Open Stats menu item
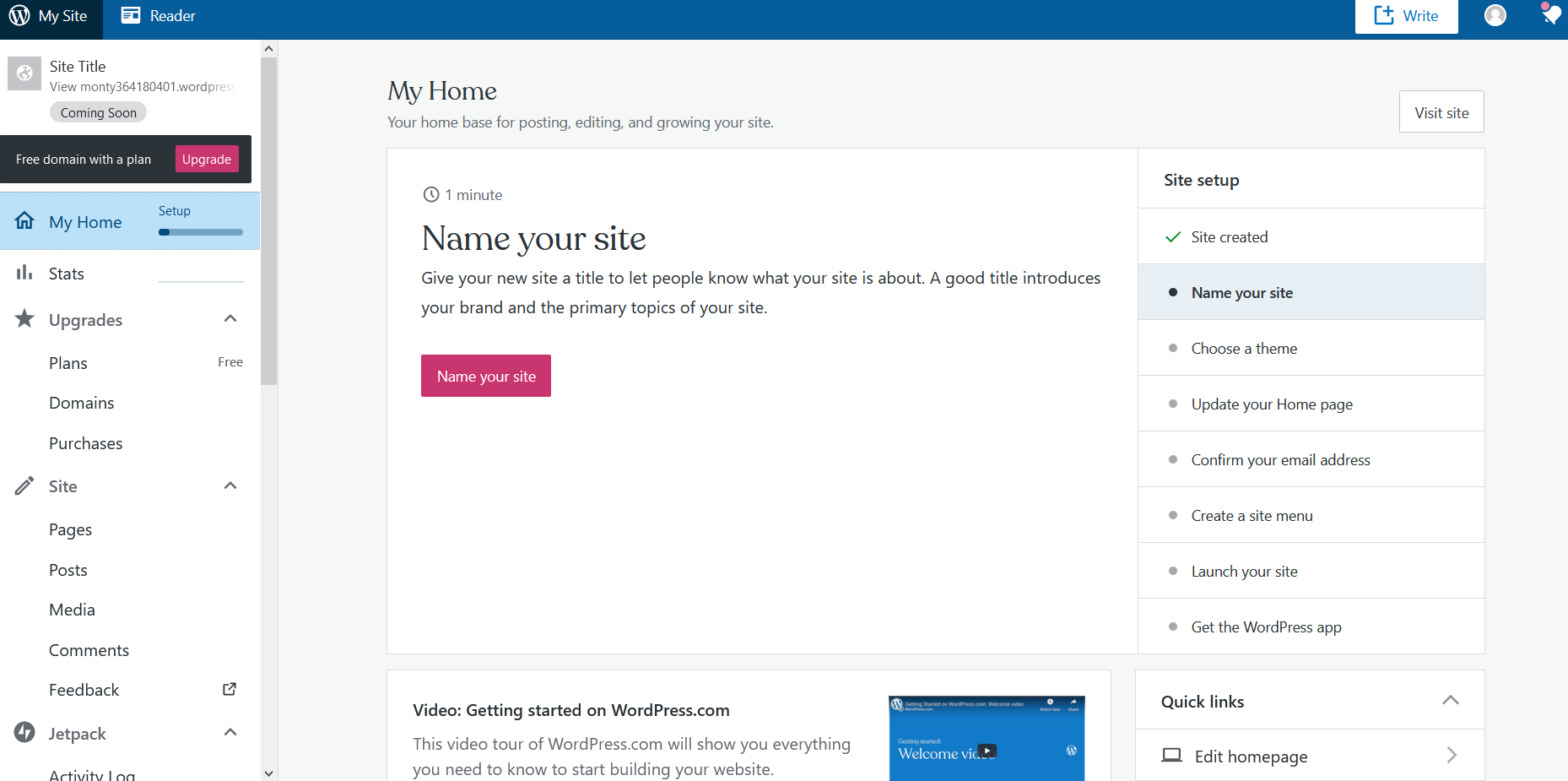Viewport: 1568px width, 781px height. tap(67, 274)
